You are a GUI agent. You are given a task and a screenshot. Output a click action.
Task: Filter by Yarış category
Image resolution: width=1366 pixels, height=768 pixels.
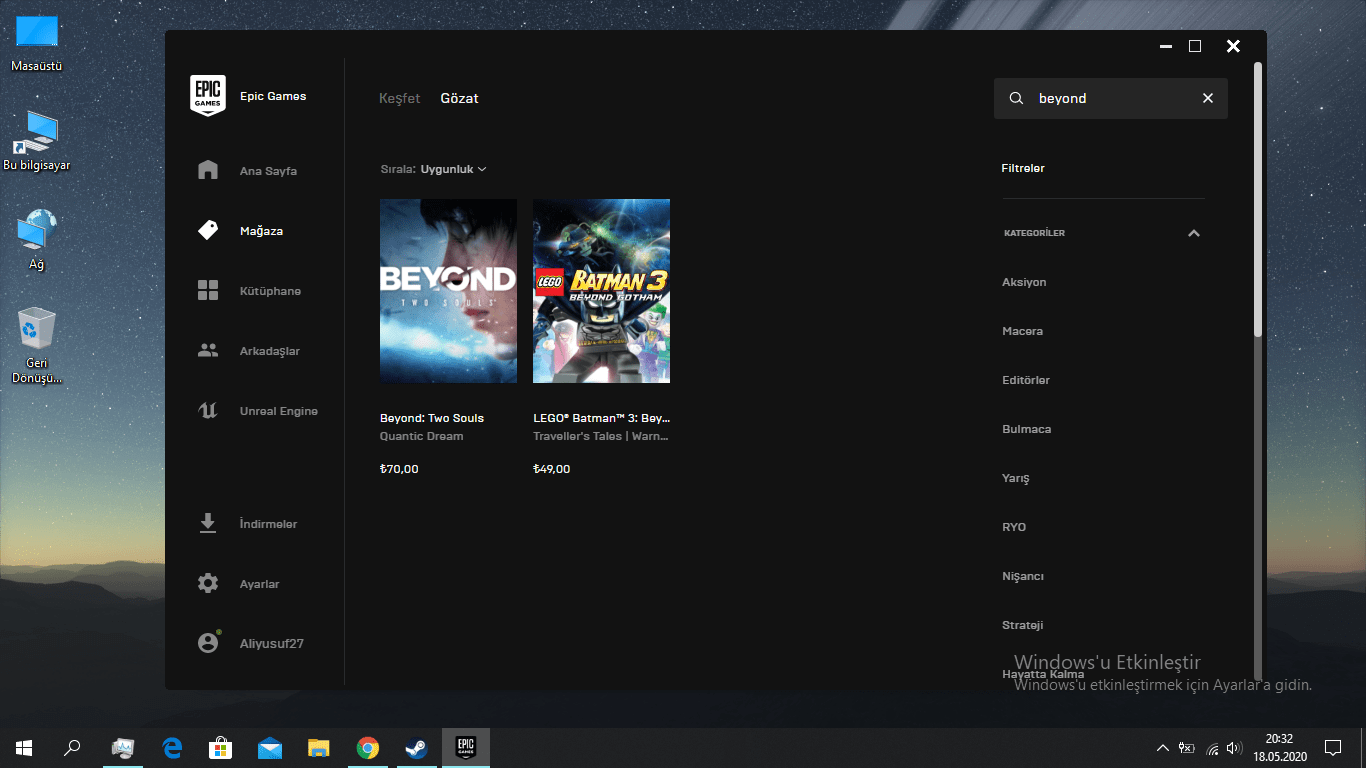tap(1015, 478)
